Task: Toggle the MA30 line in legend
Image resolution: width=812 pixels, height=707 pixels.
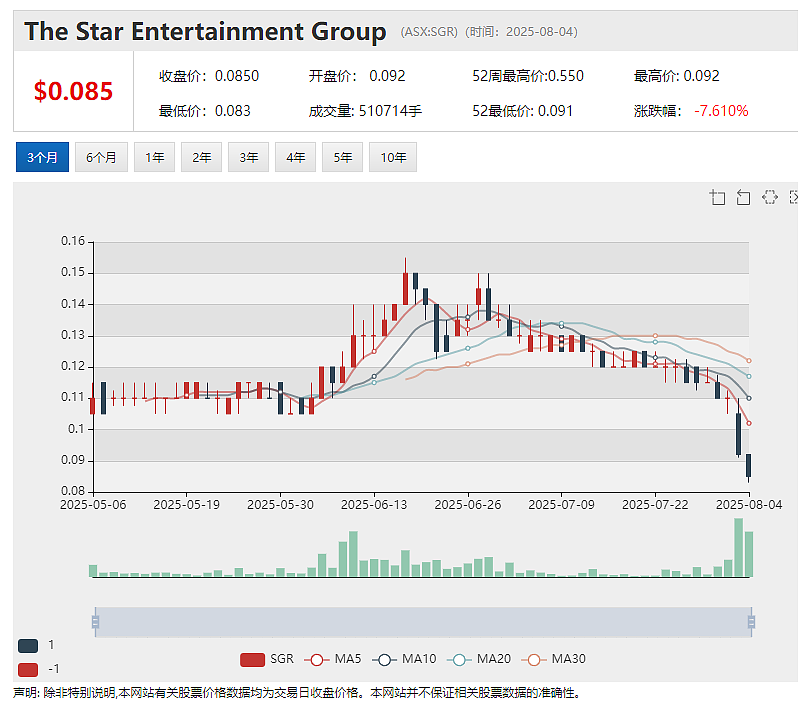Action: click(x=553, y=659)
